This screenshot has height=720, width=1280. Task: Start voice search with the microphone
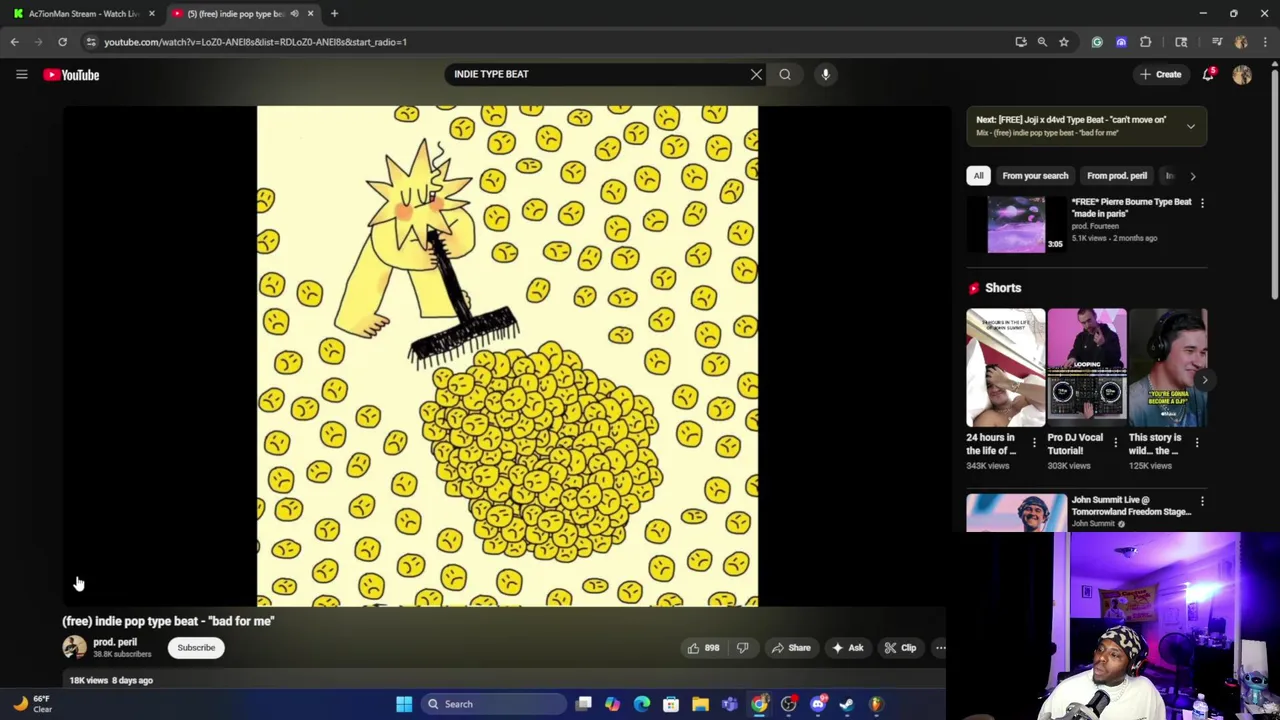tap(825, 74)
